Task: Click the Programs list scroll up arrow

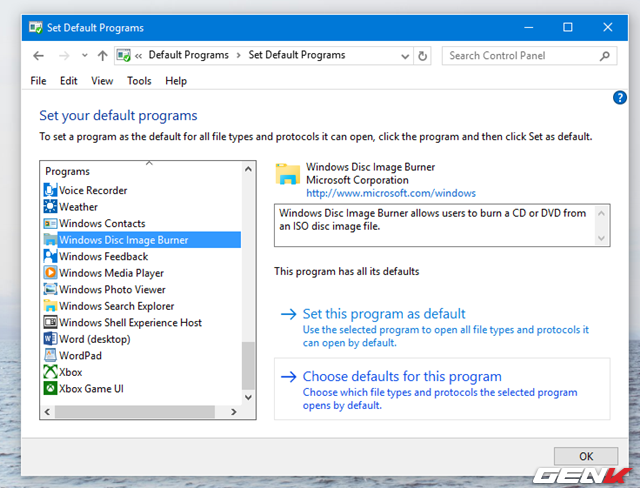Action: click(248, 169)
